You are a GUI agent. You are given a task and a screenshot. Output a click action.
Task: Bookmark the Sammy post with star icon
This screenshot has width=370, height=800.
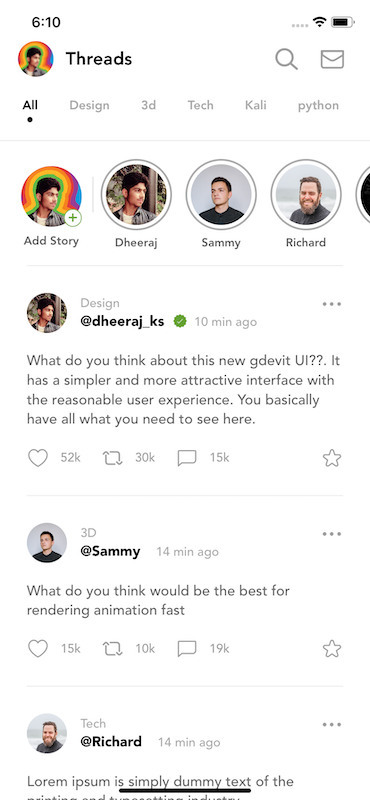(x=332, y=649)
